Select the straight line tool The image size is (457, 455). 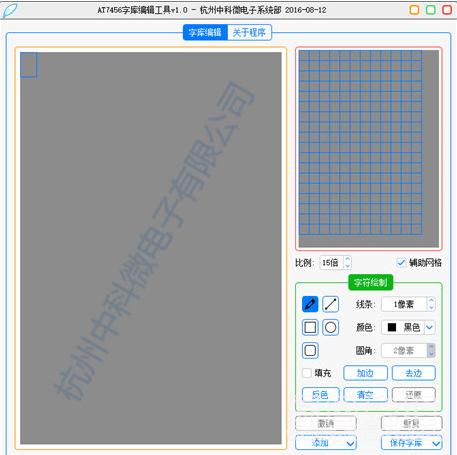point(330,304)
